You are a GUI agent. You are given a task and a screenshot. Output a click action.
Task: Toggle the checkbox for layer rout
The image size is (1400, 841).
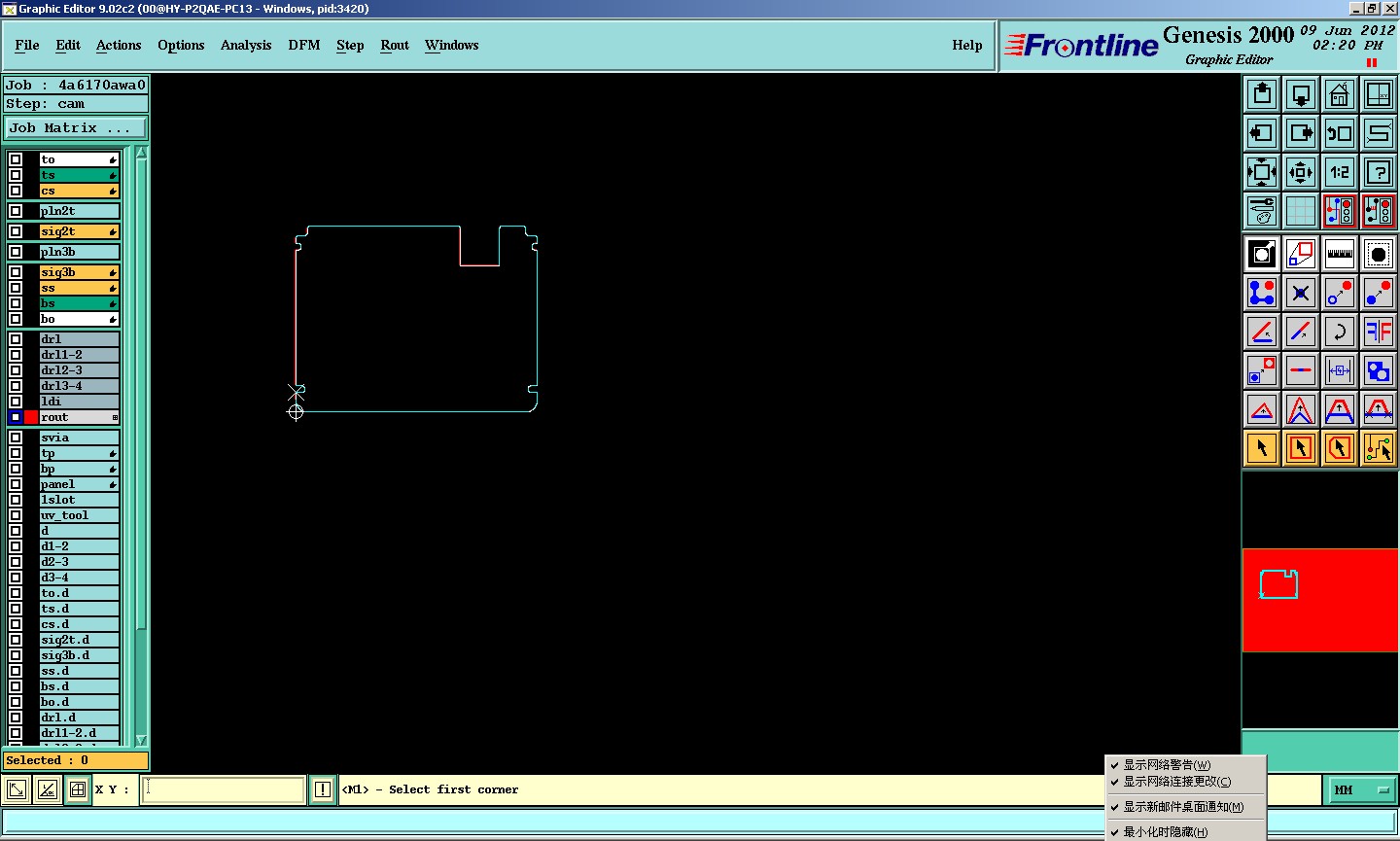pyautogui.click(x=16, y=417)
